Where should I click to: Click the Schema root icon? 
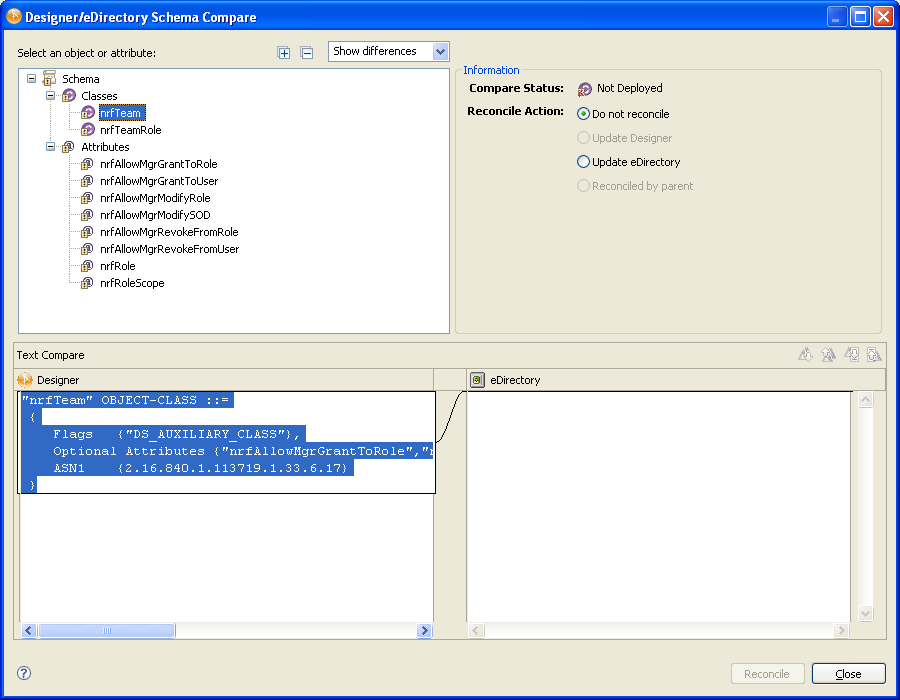coord(50,79)
